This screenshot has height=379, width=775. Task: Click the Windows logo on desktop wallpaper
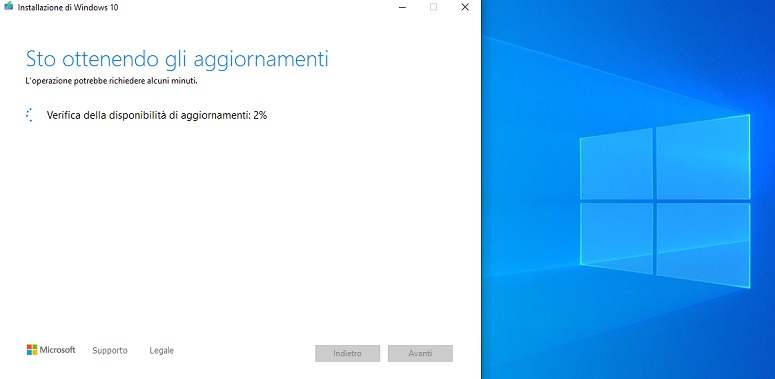(665, 201)
